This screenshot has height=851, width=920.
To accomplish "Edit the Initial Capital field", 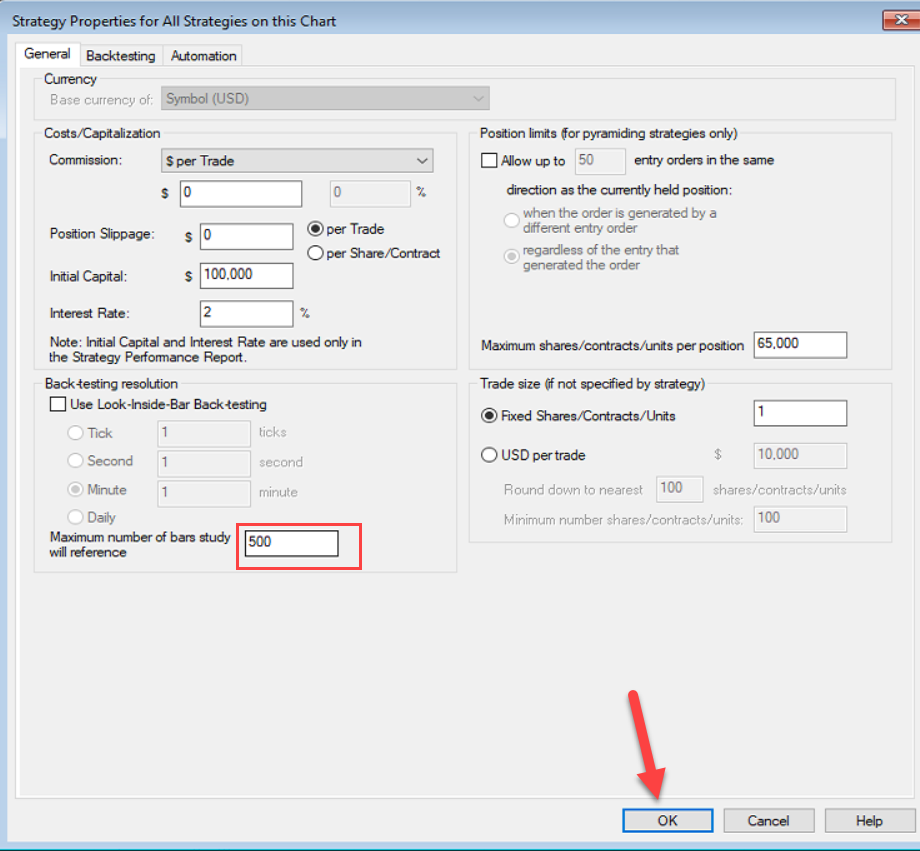I will coord(246,275).
